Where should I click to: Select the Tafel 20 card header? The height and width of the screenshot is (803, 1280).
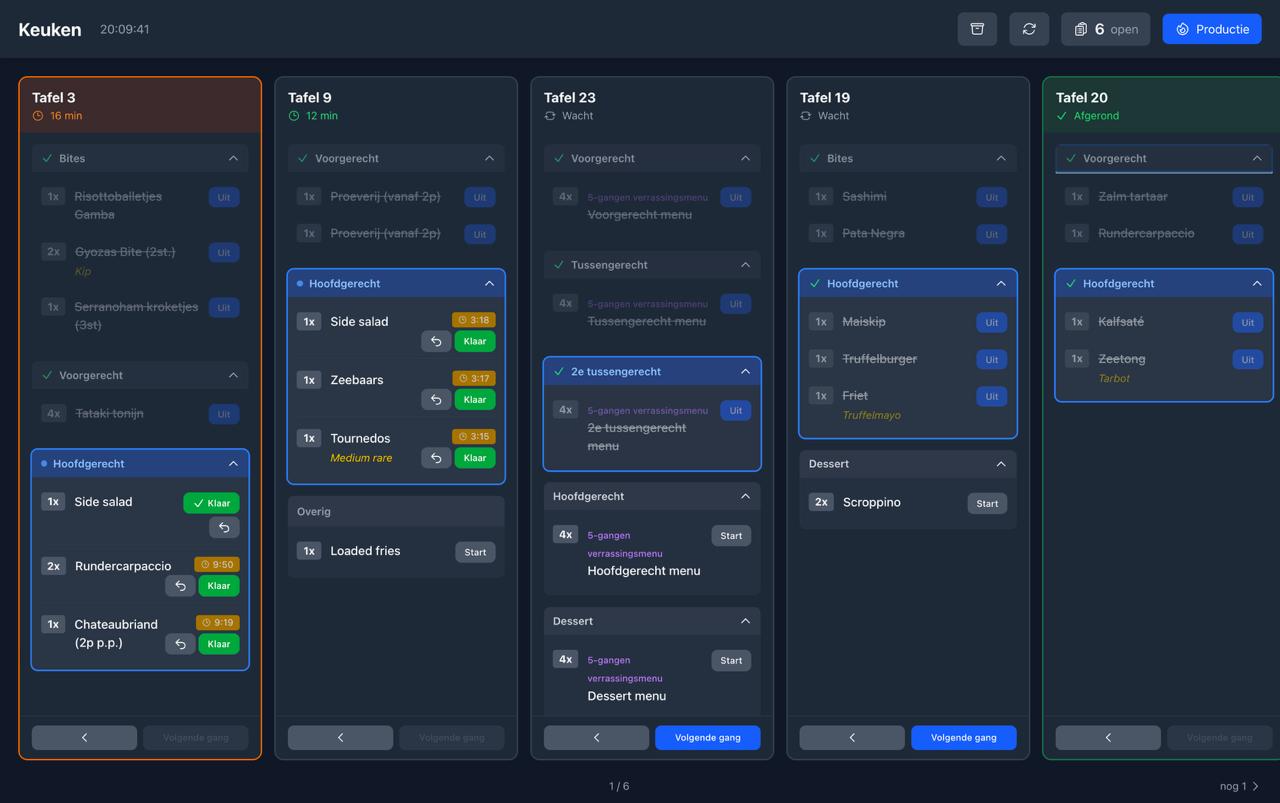[x=1164, y=105]
